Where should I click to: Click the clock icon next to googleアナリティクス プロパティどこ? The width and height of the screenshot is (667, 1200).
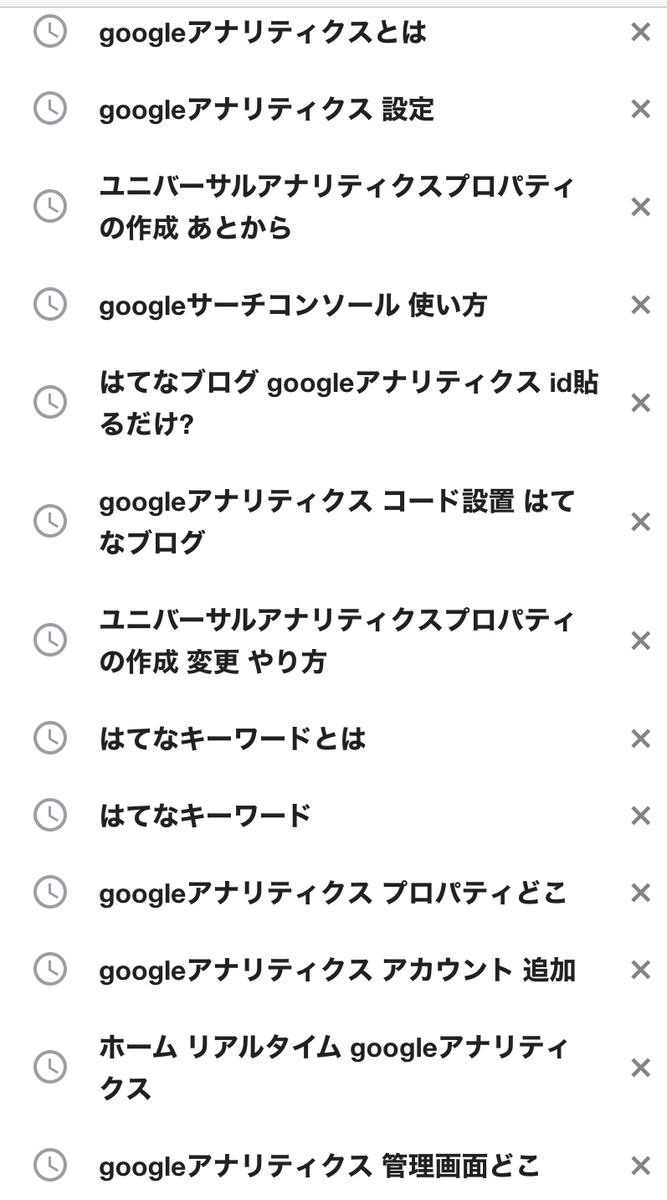[x=48, y=893]
